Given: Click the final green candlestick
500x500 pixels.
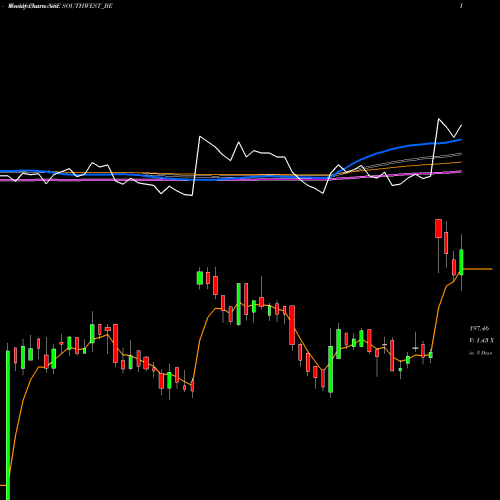Looking at the screenshot, I should pos(461,262).
